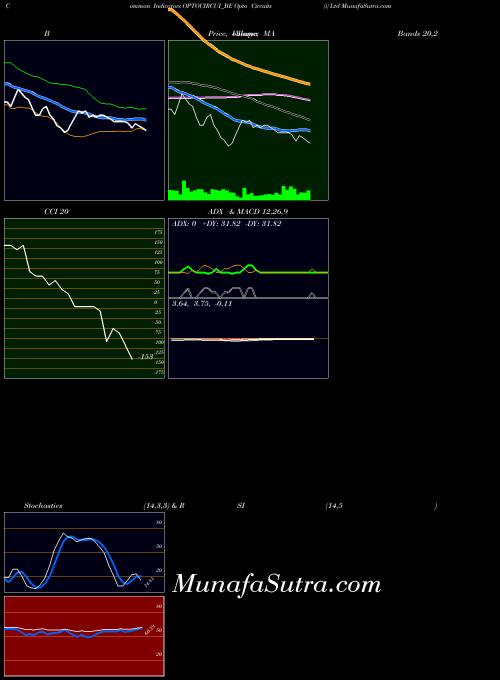Click the pink moving average line
Image resolution: width=500 pixels, height=680 pixels.
pos(239,96)
